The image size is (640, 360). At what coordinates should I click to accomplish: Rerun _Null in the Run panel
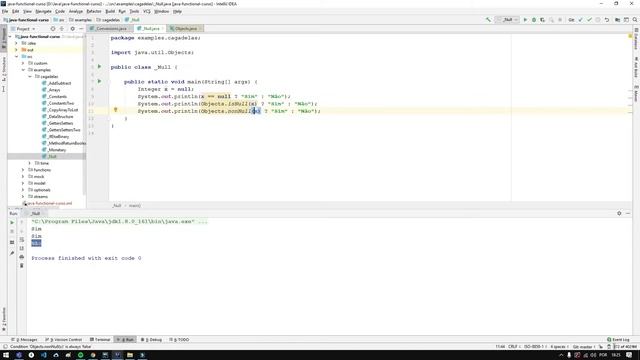pos(12,222)
